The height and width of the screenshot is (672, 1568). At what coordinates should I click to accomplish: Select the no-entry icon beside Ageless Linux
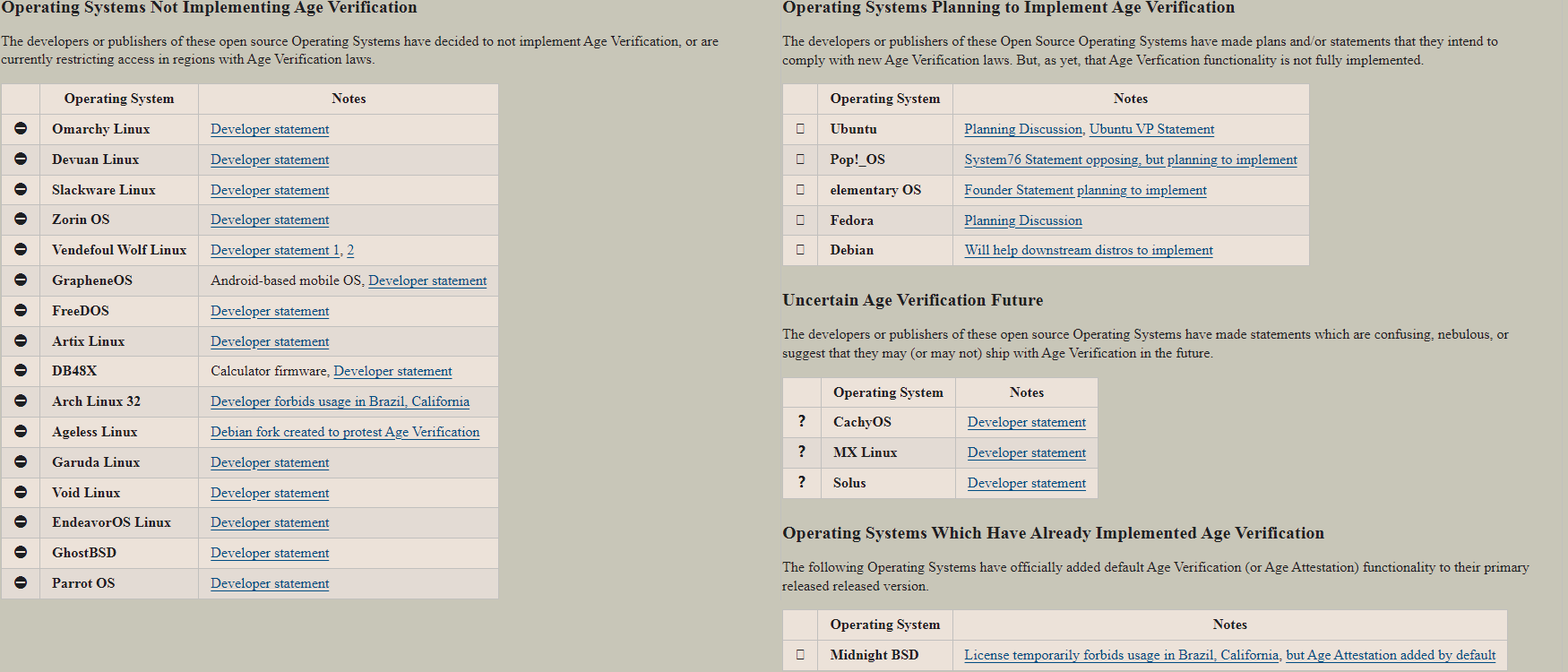(x=21, y=431)
